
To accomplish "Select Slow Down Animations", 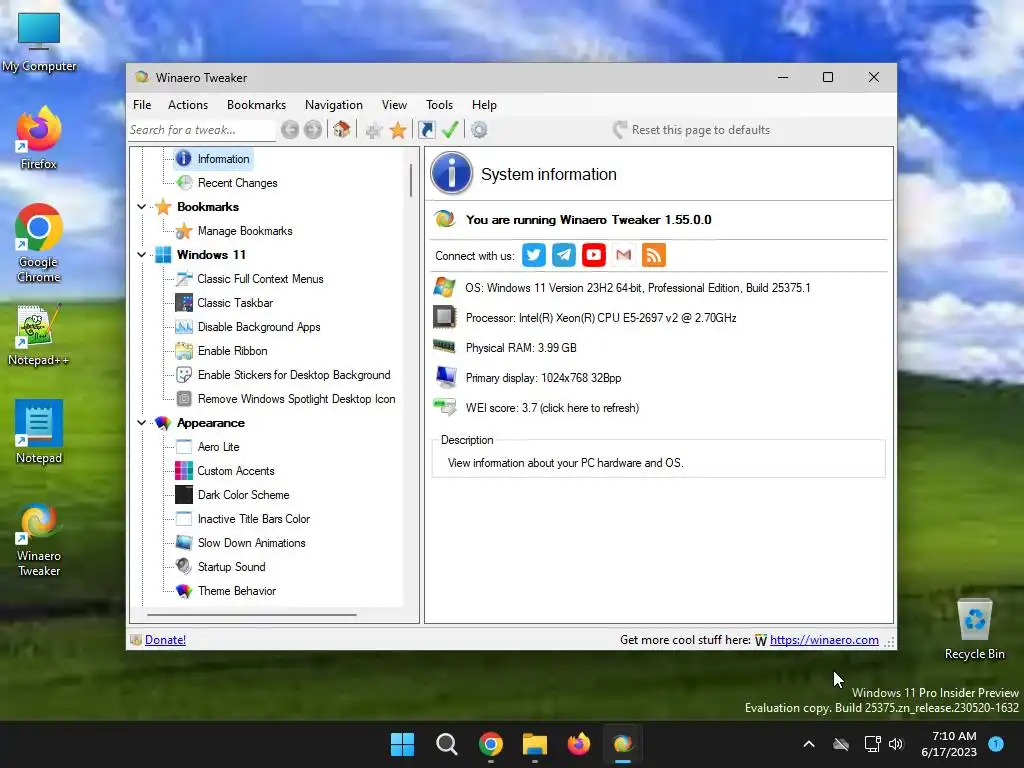I will click(x=251, y=543).
